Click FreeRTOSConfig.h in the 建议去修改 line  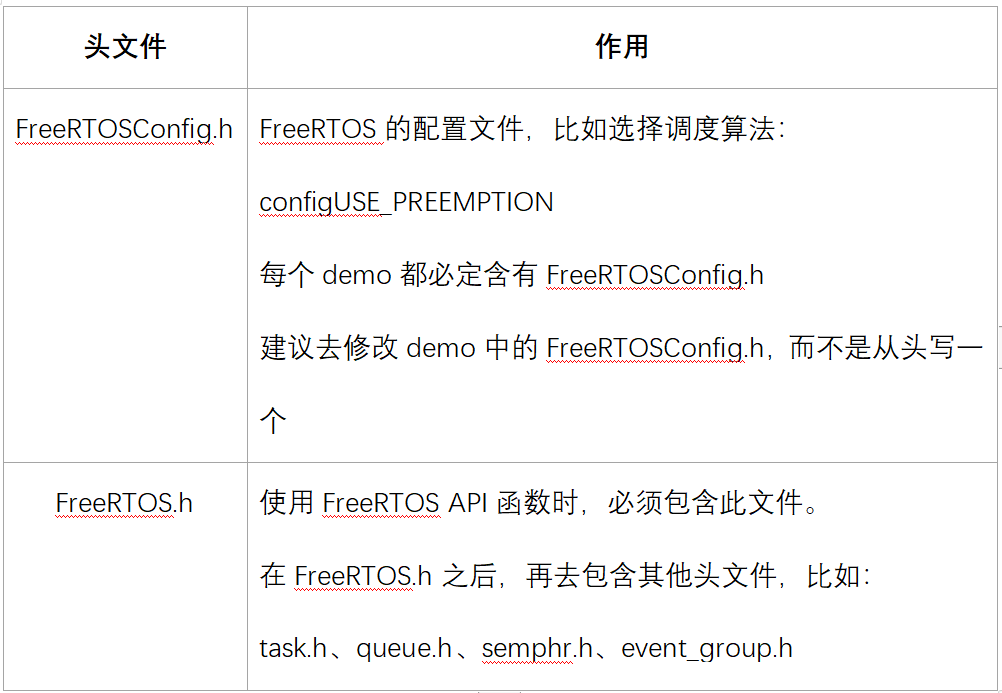click(655, 348)
